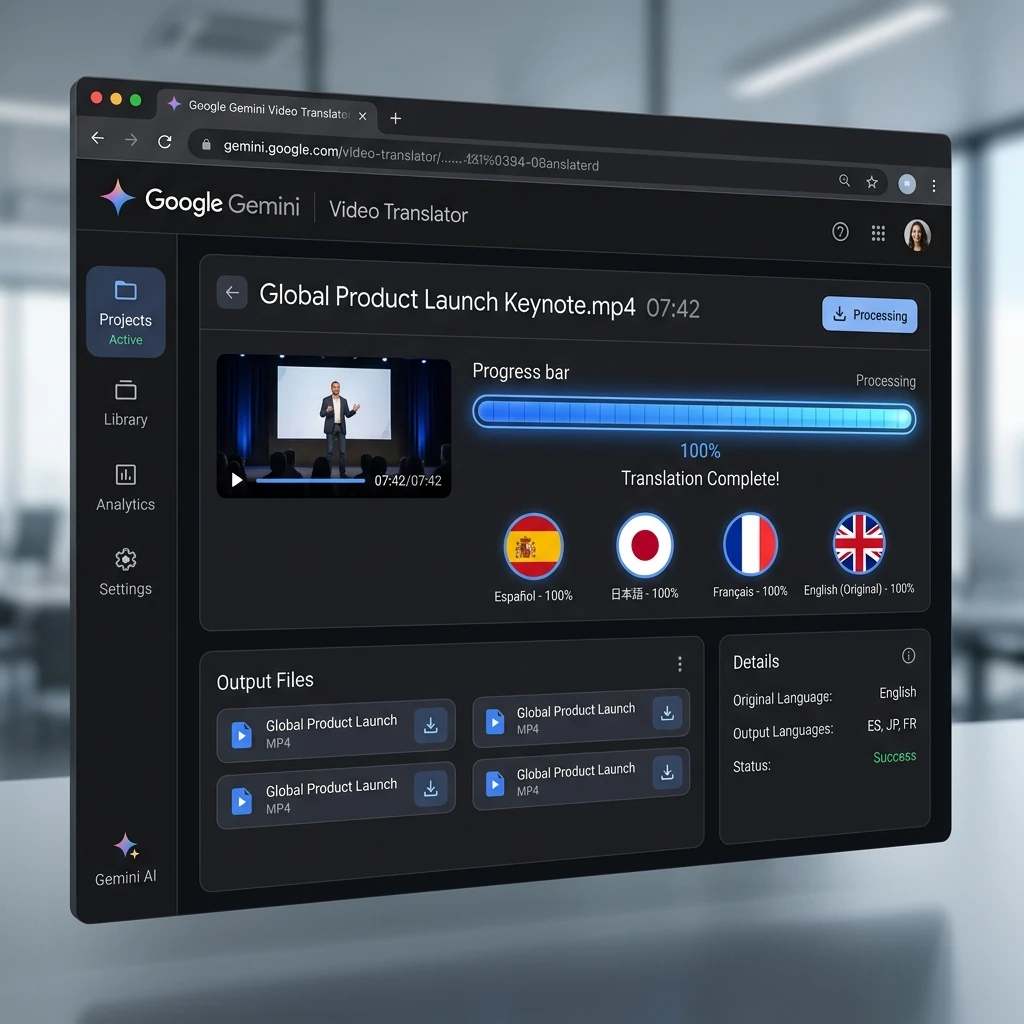Click the 07:42 duration next to title
Viewport: 1024px width, 1024px height.
pyautogui.click(x=673, y=308)
